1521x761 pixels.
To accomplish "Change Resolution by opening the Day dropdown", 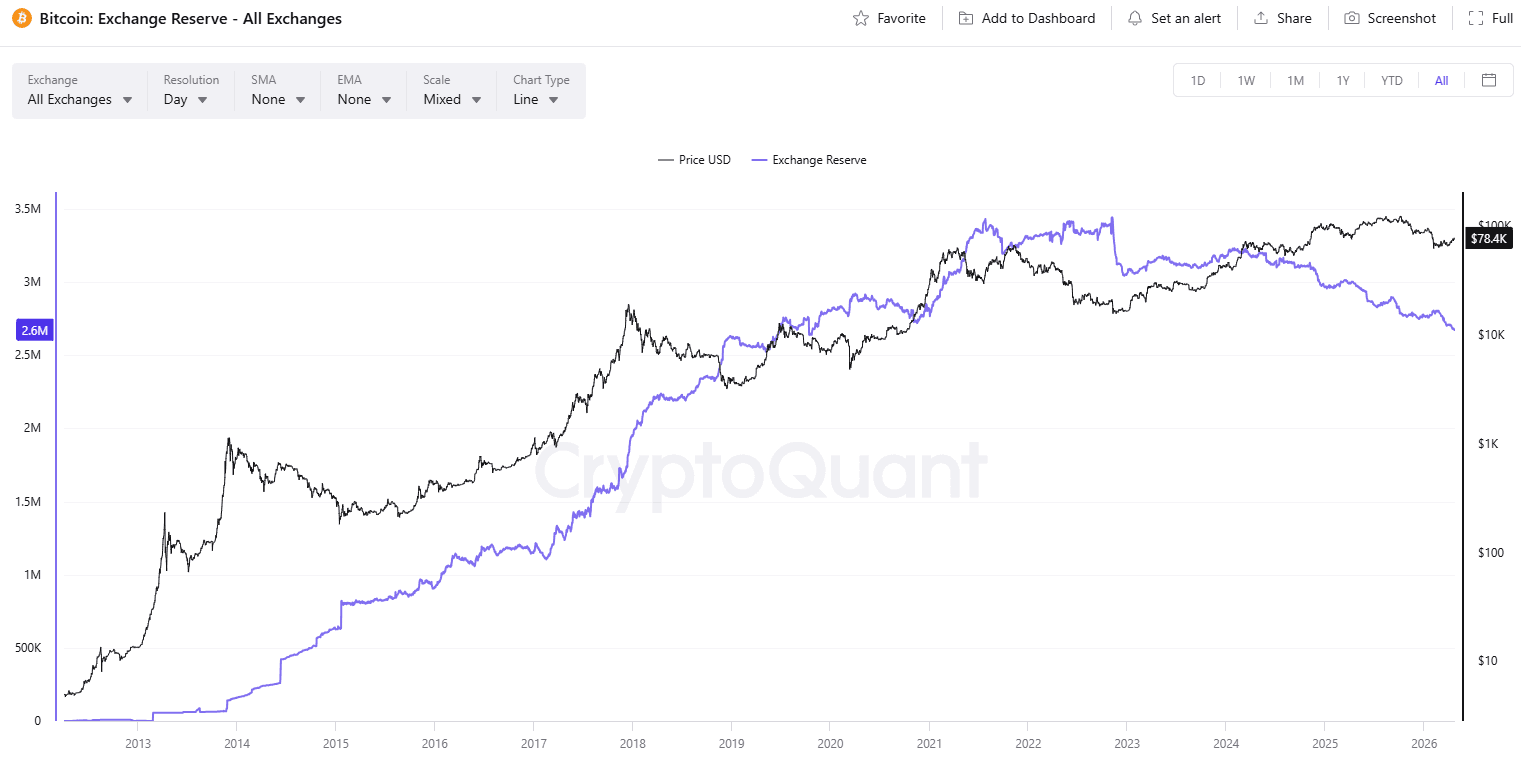I will click(186, 99).
